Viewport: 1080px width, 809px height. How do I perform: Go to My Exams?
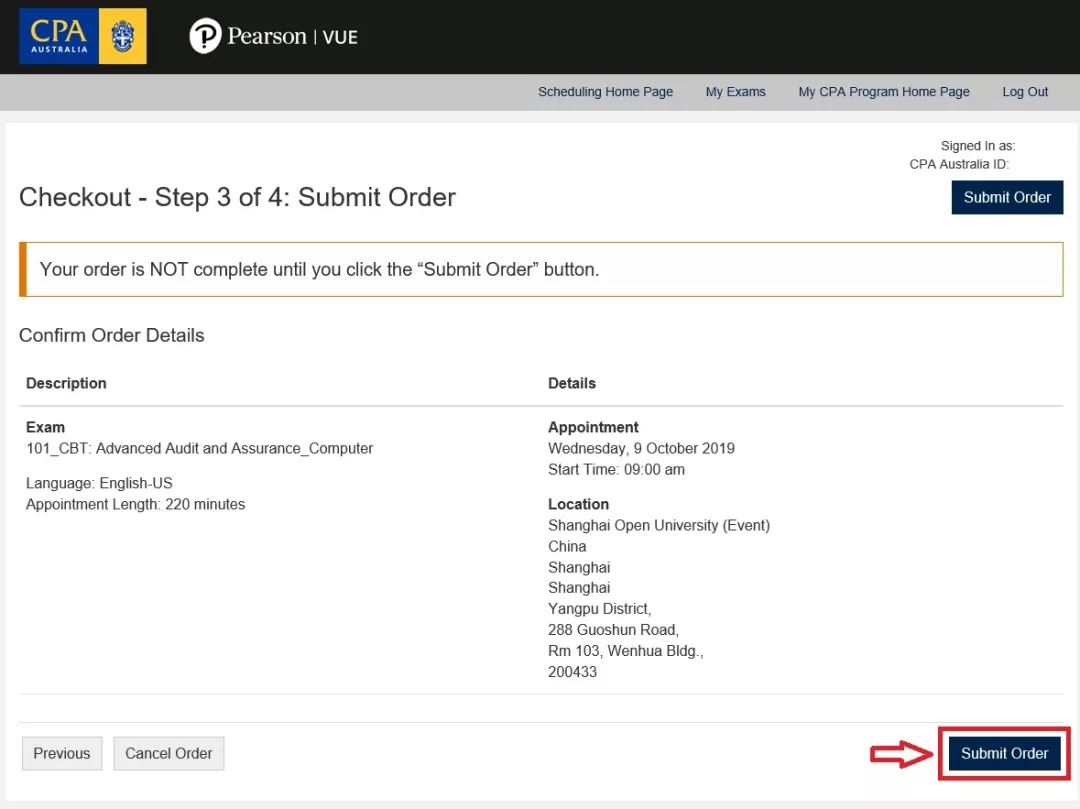(735, 92)
